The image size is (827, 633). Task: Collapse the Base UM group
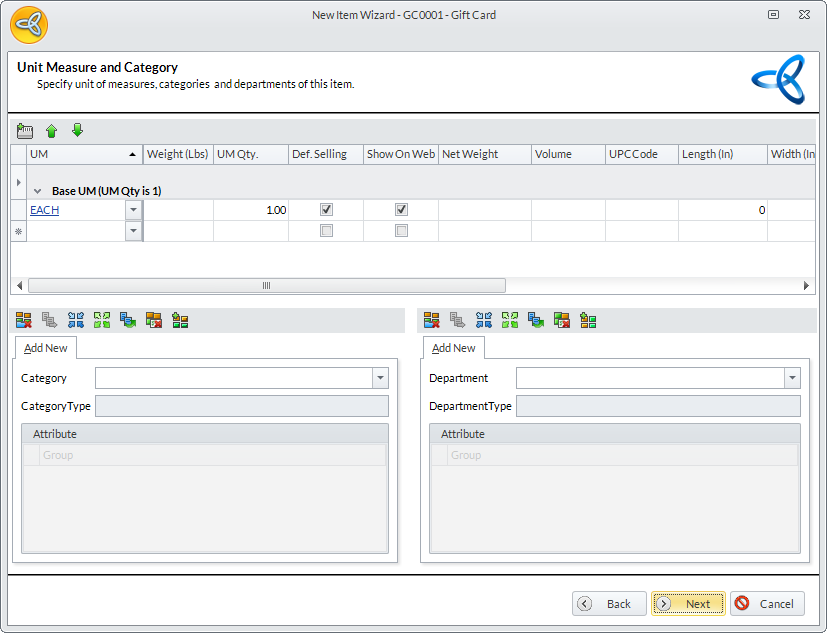coord(38,190)
